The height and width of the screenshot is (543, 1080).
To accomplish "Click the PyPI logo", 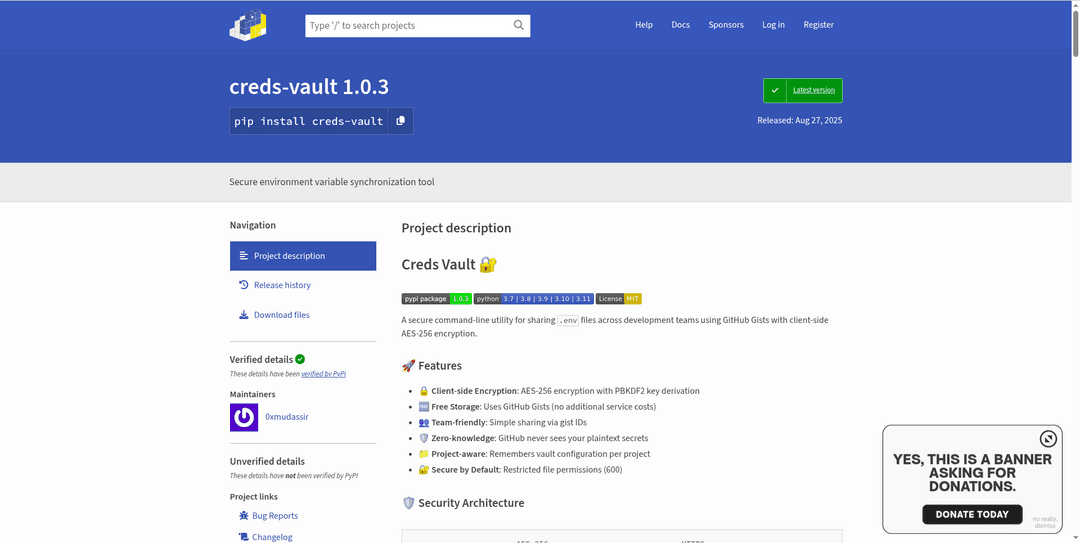I will [248, 25].
